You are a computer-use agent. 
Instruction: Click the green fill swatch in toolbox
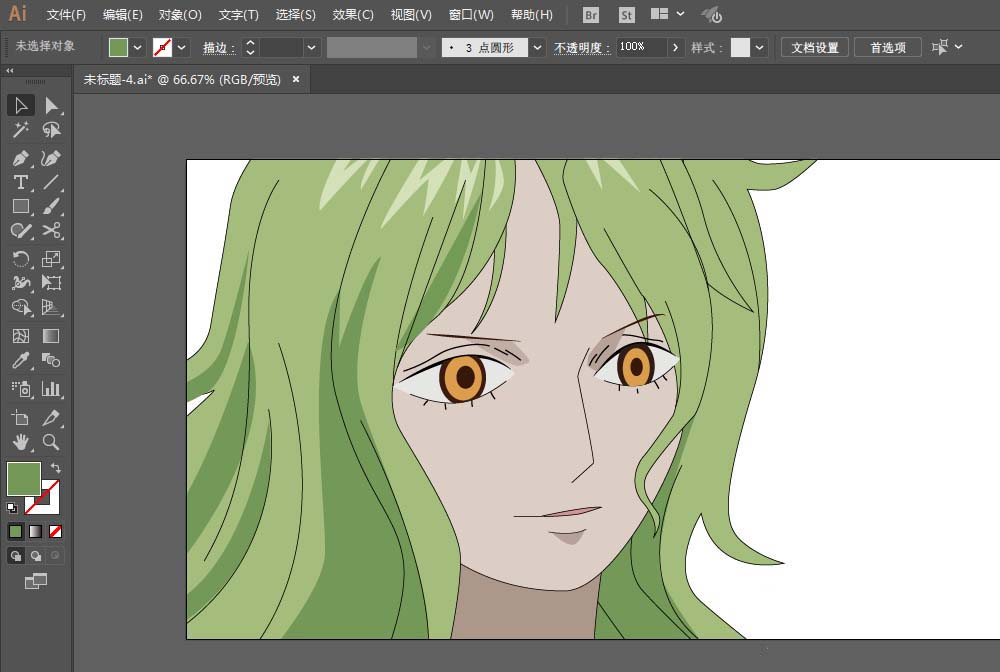[23, 478]
